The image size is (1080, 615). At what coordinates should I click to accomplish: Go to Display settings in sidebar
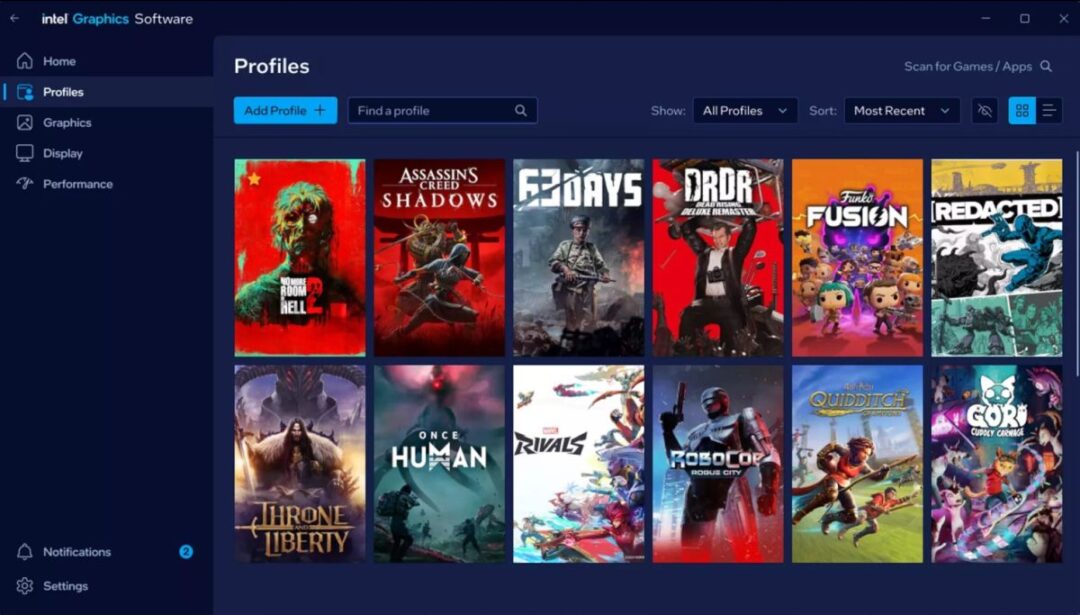click(62, 153)
